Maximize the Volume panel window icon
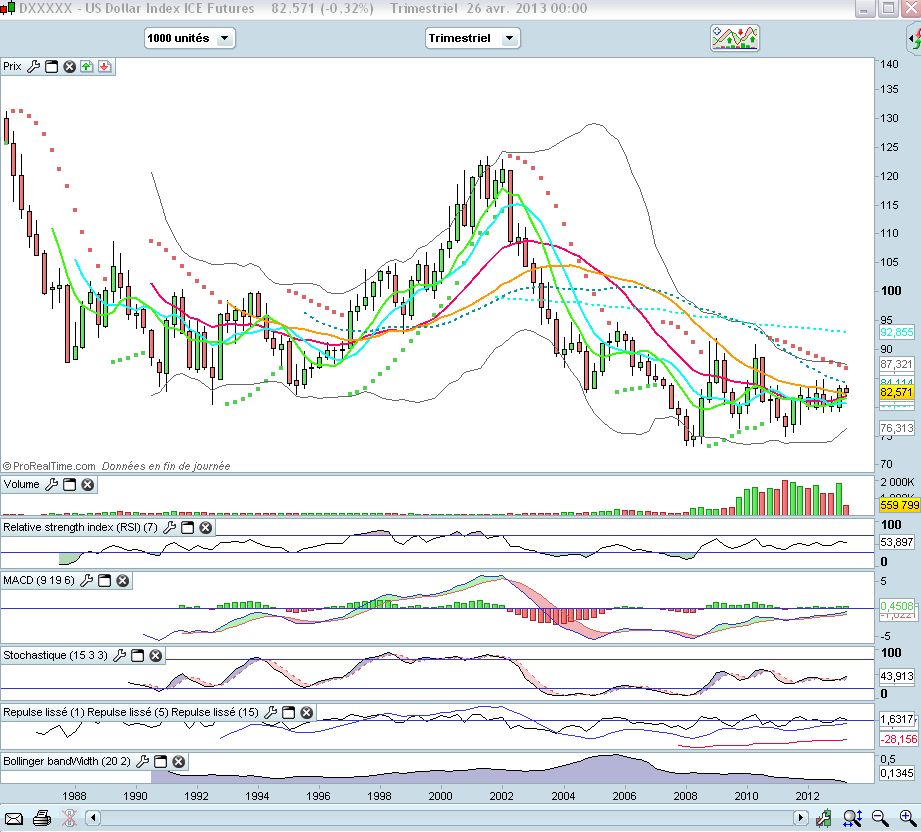The image size is (921, 832). pyautogui.click(x=69, y=485)
